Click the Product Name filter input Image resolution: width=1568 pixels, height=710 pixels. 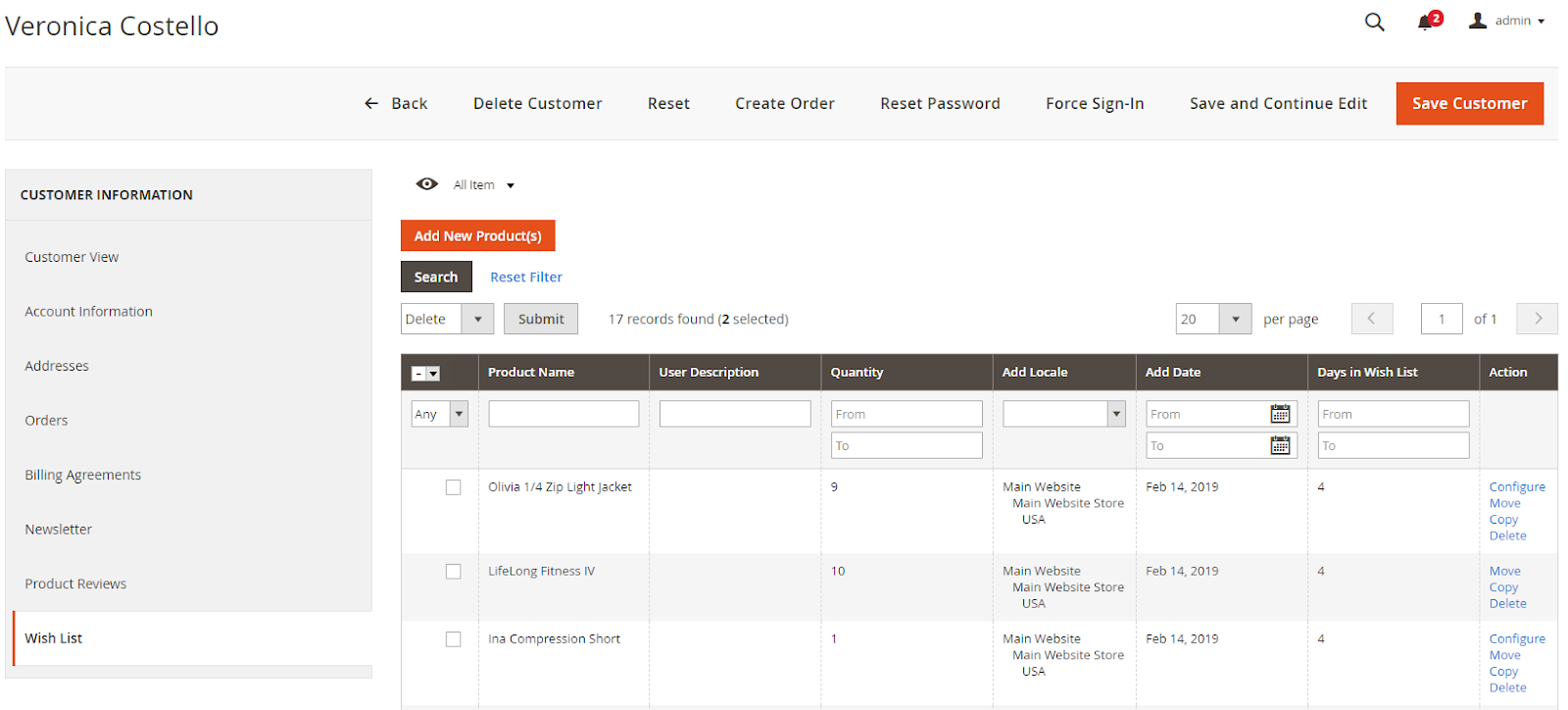[x=563, y=414]
